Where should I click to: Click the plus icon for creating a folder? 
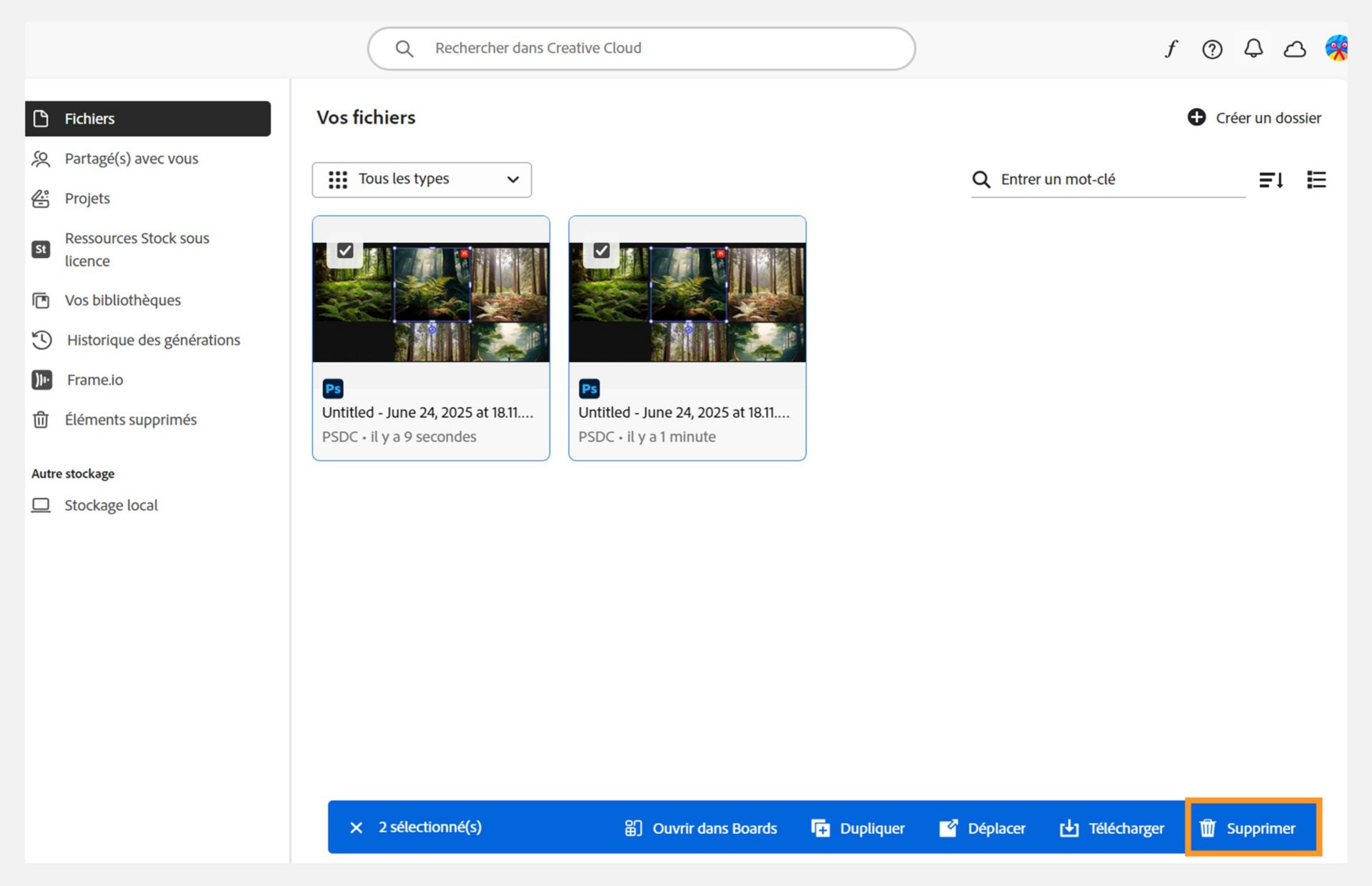pyautogui.click(x=1196, y=117)
